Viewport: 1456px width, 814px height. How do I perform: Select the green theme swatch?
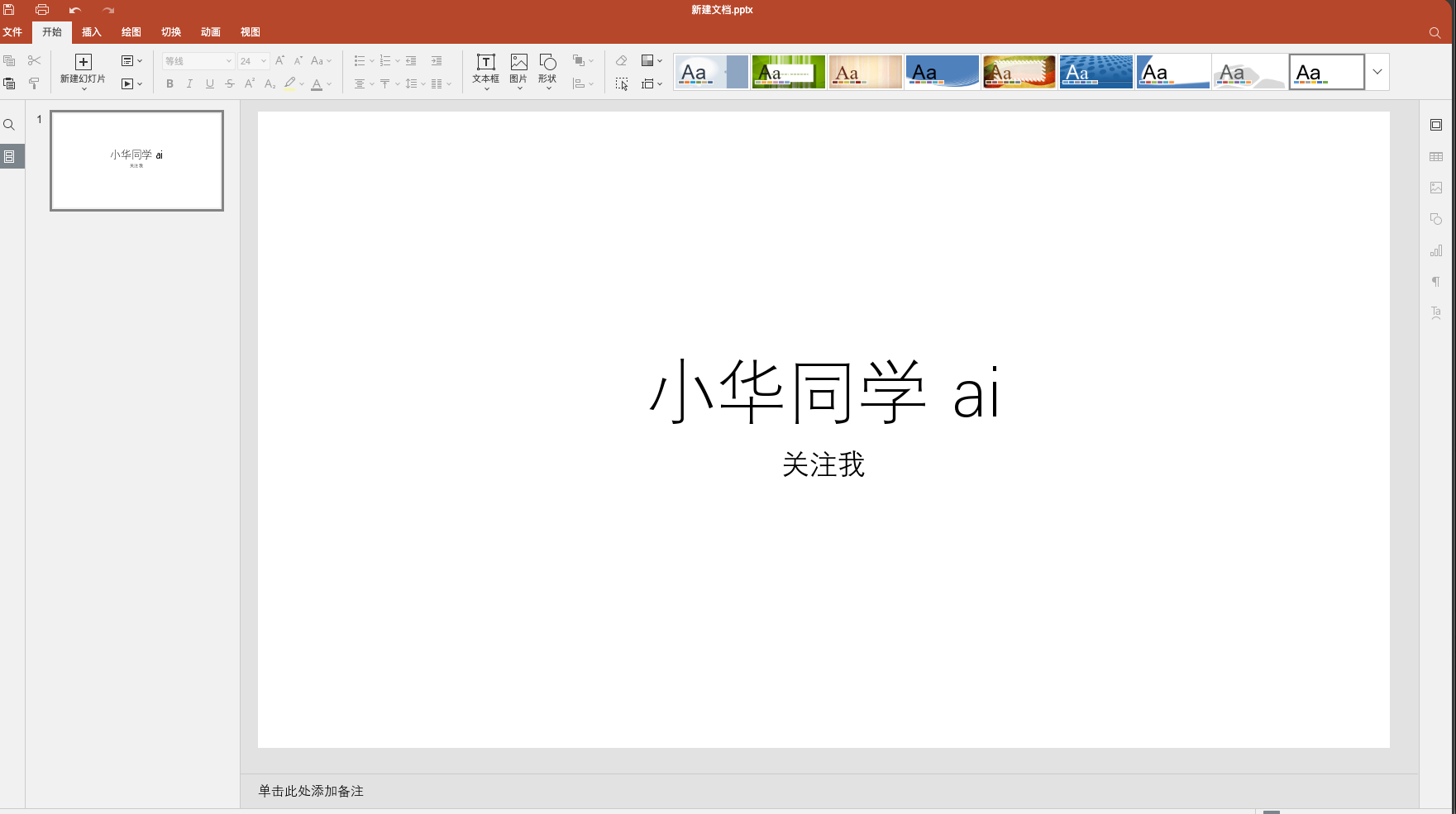click(x=788, y=72)
